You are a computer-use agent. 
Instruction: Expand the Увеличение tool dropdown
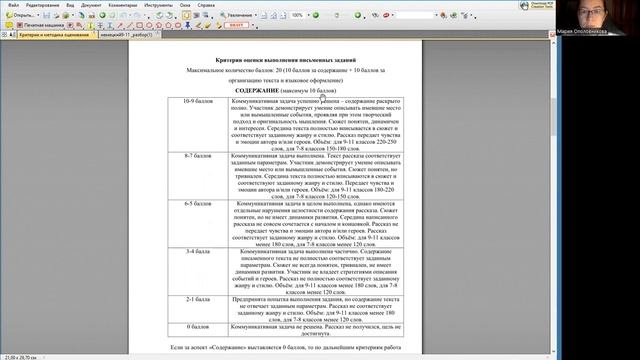[x=256, y=15]
